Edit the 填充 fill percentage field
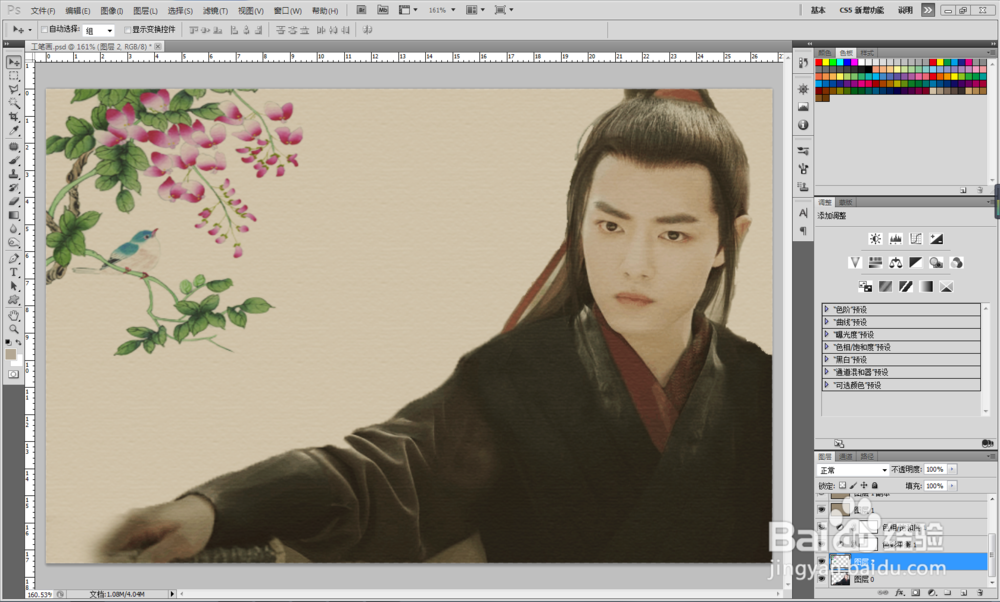Viewport: 1000px width, 602px height. (x=934, y=486)
